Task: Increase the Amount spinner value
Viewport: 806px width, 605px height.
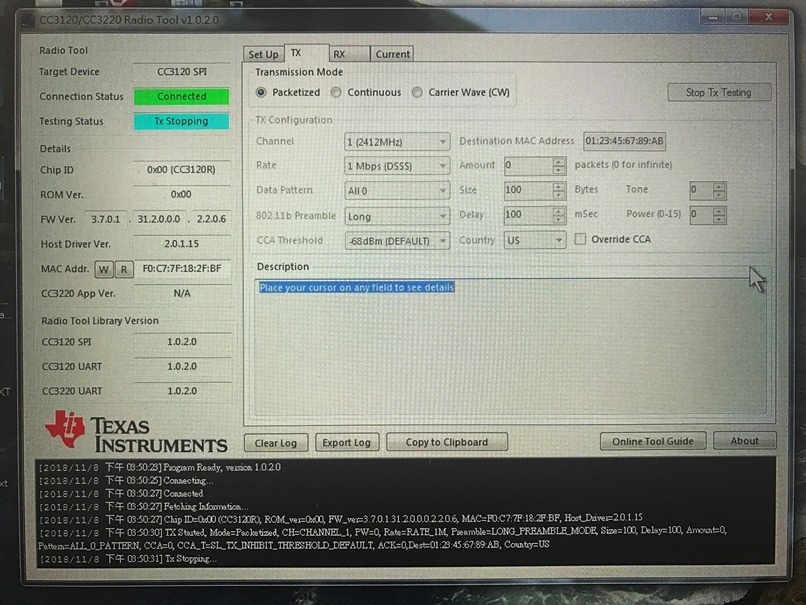Action: click(559, 161)
